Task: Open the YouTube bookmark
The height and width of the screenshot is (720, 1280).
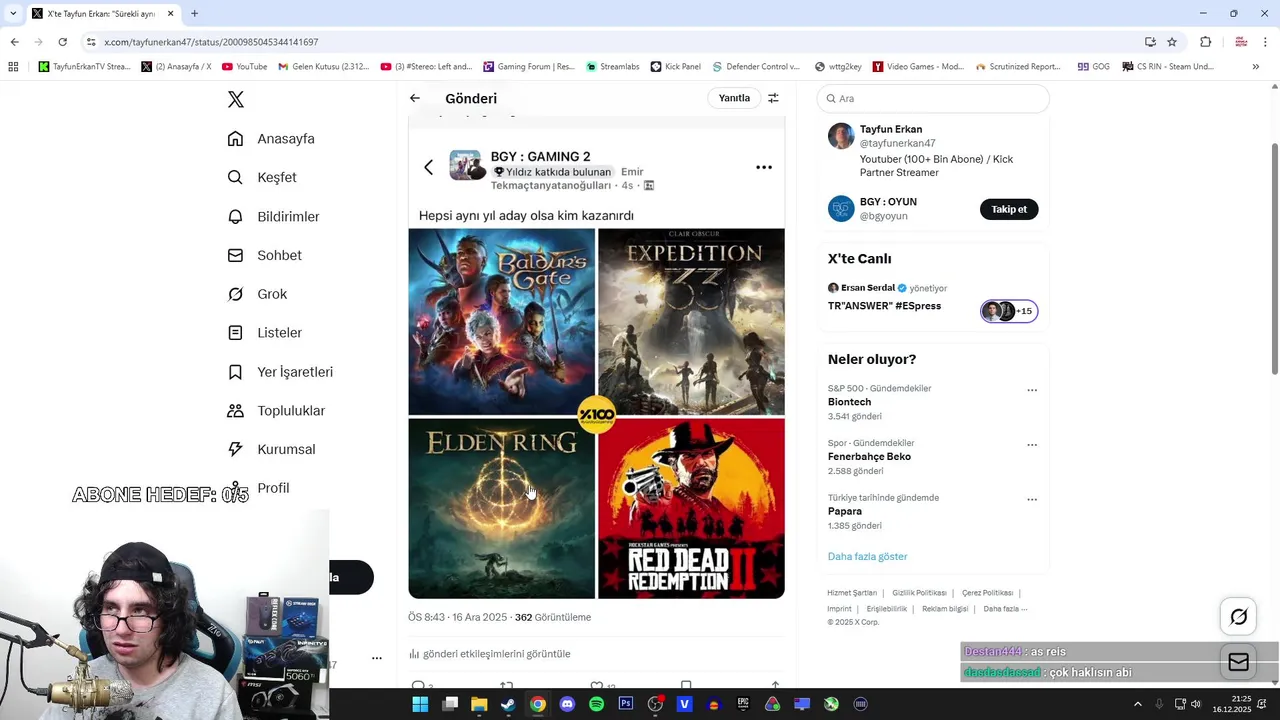Action: coord(244,67)
